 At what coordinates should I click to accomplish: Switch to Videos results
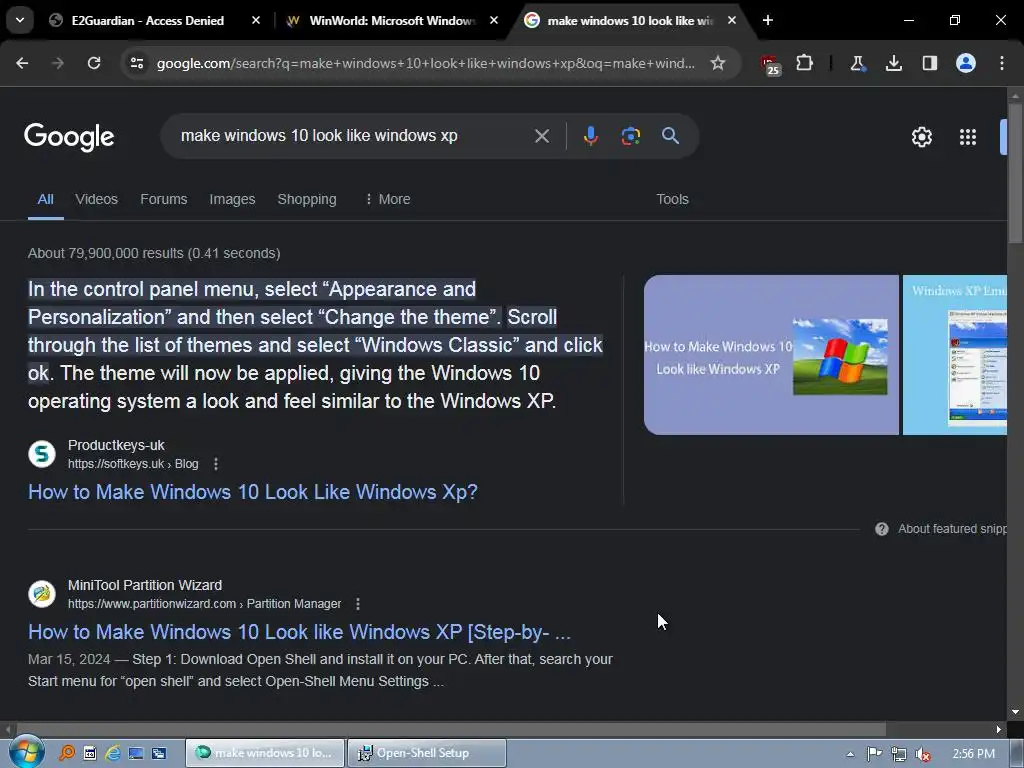(x=96, y=199)
